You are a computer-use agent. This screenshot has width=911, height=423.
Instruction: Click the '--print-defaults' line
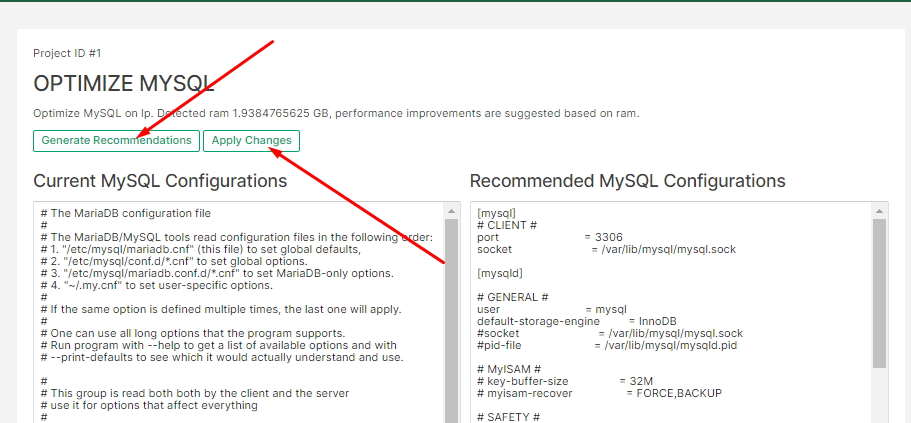221,357
